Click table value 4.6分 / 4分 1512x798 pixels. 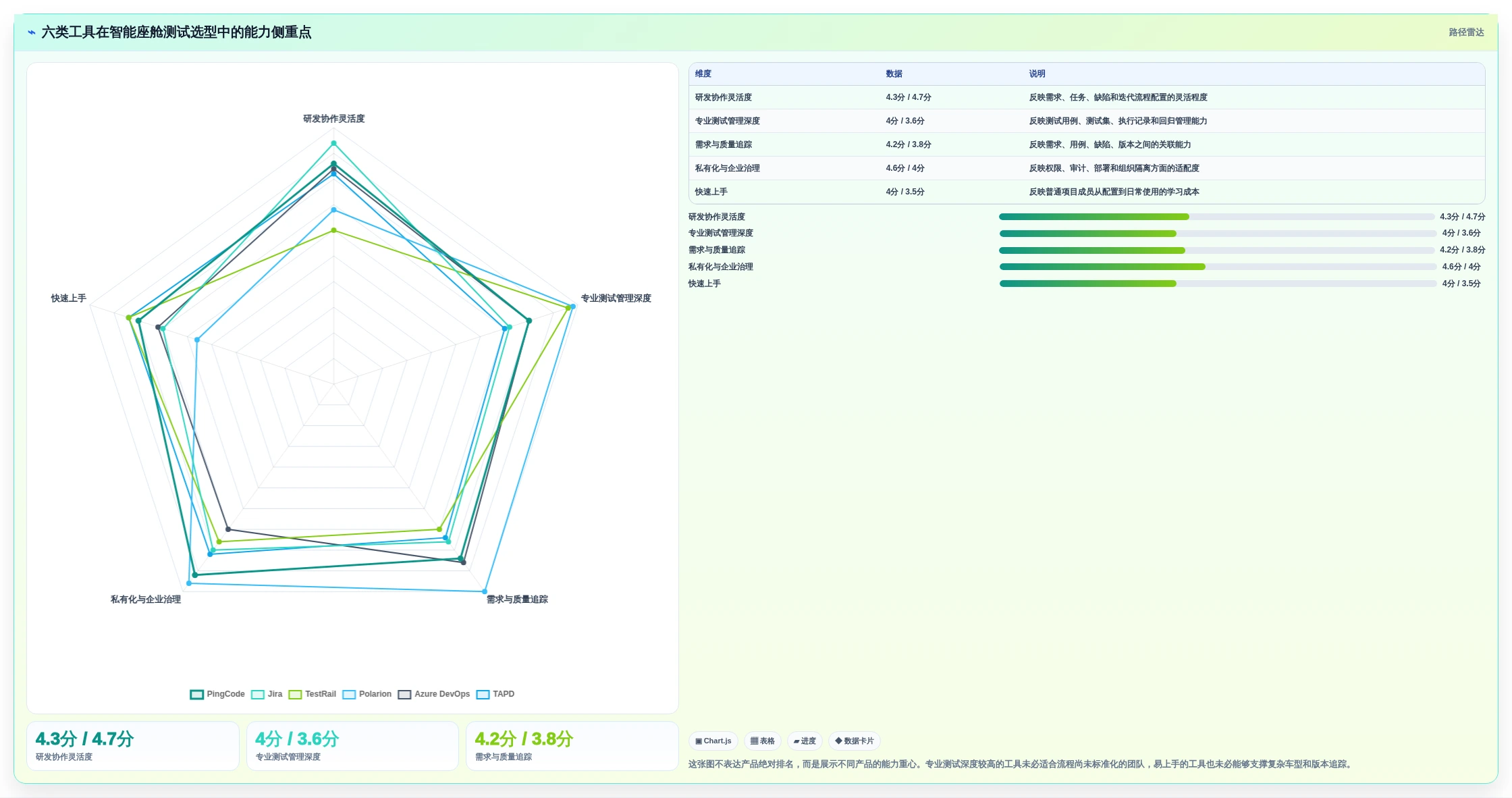click(905, 168)
